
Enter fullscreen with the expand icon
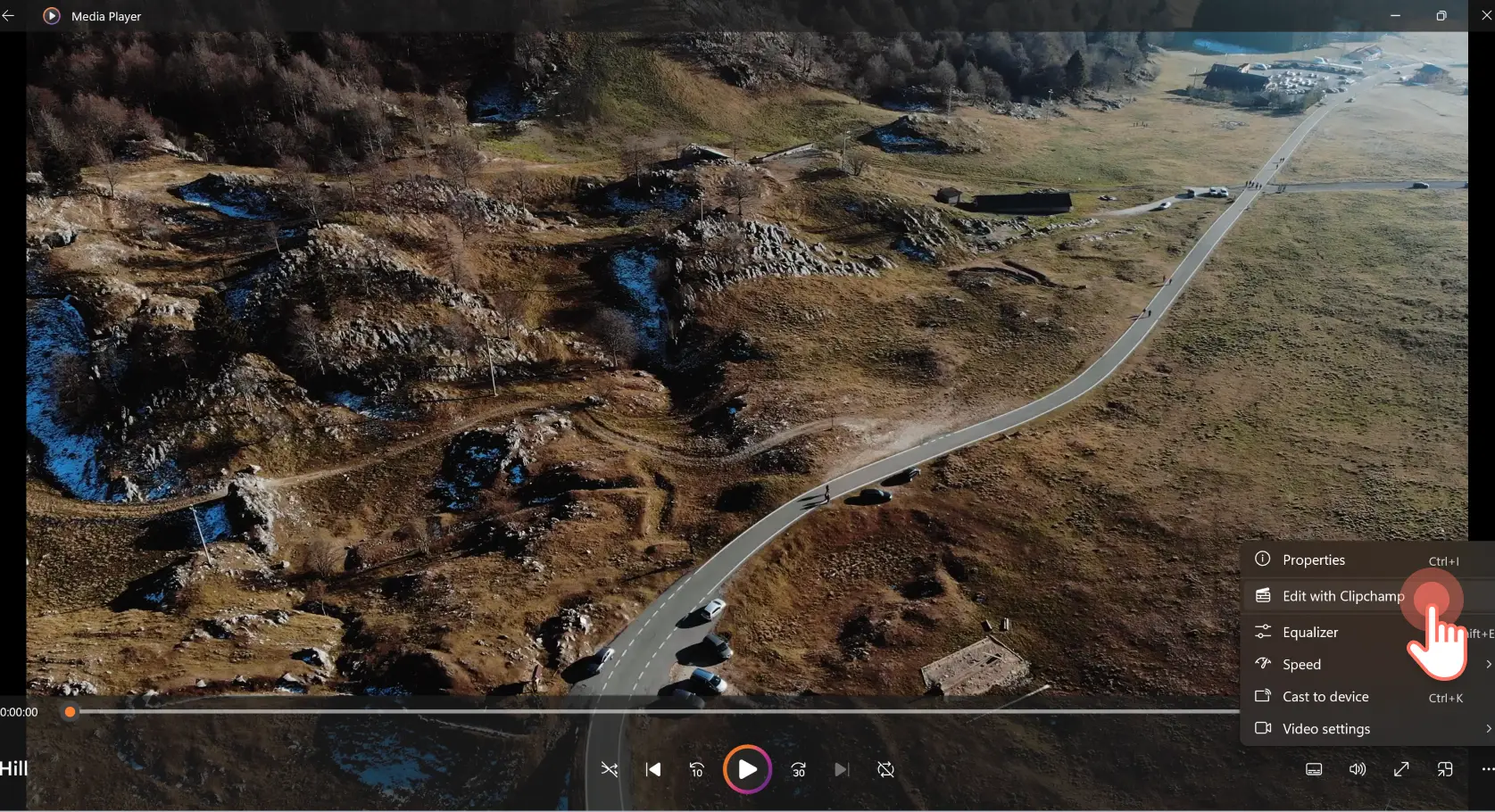1401,769
